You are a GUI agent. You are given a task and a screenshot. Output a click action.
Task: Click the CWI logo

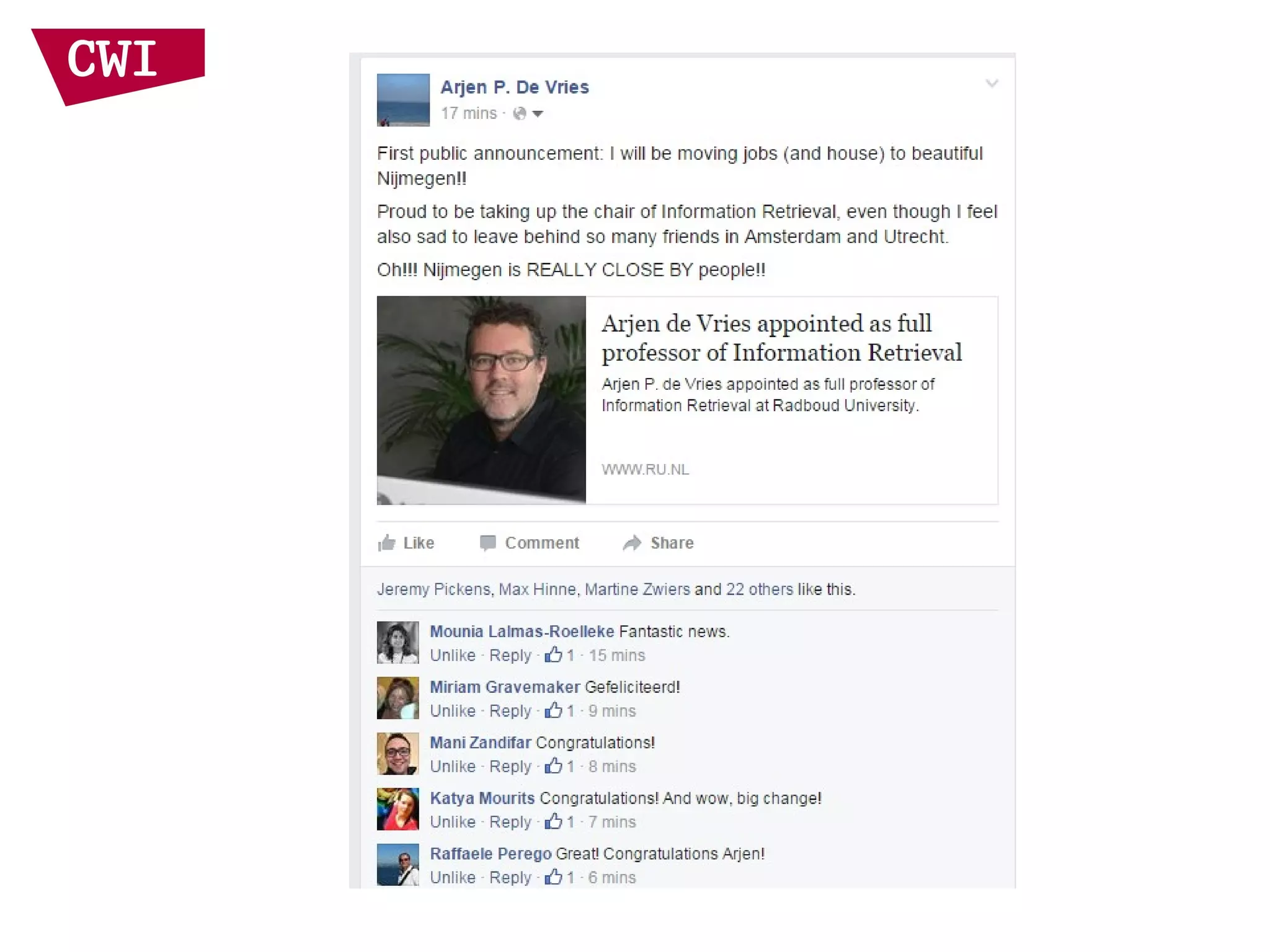[118, 66]
